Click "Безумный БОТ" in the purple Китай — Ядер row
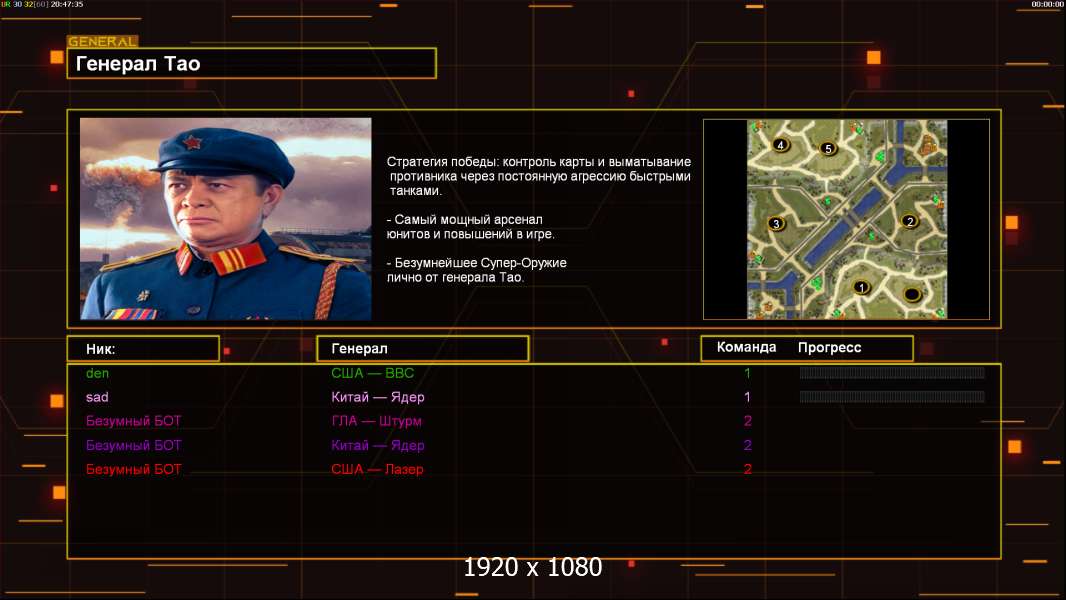The width and height of the screenshot is (1066, 600). [133, 445]
